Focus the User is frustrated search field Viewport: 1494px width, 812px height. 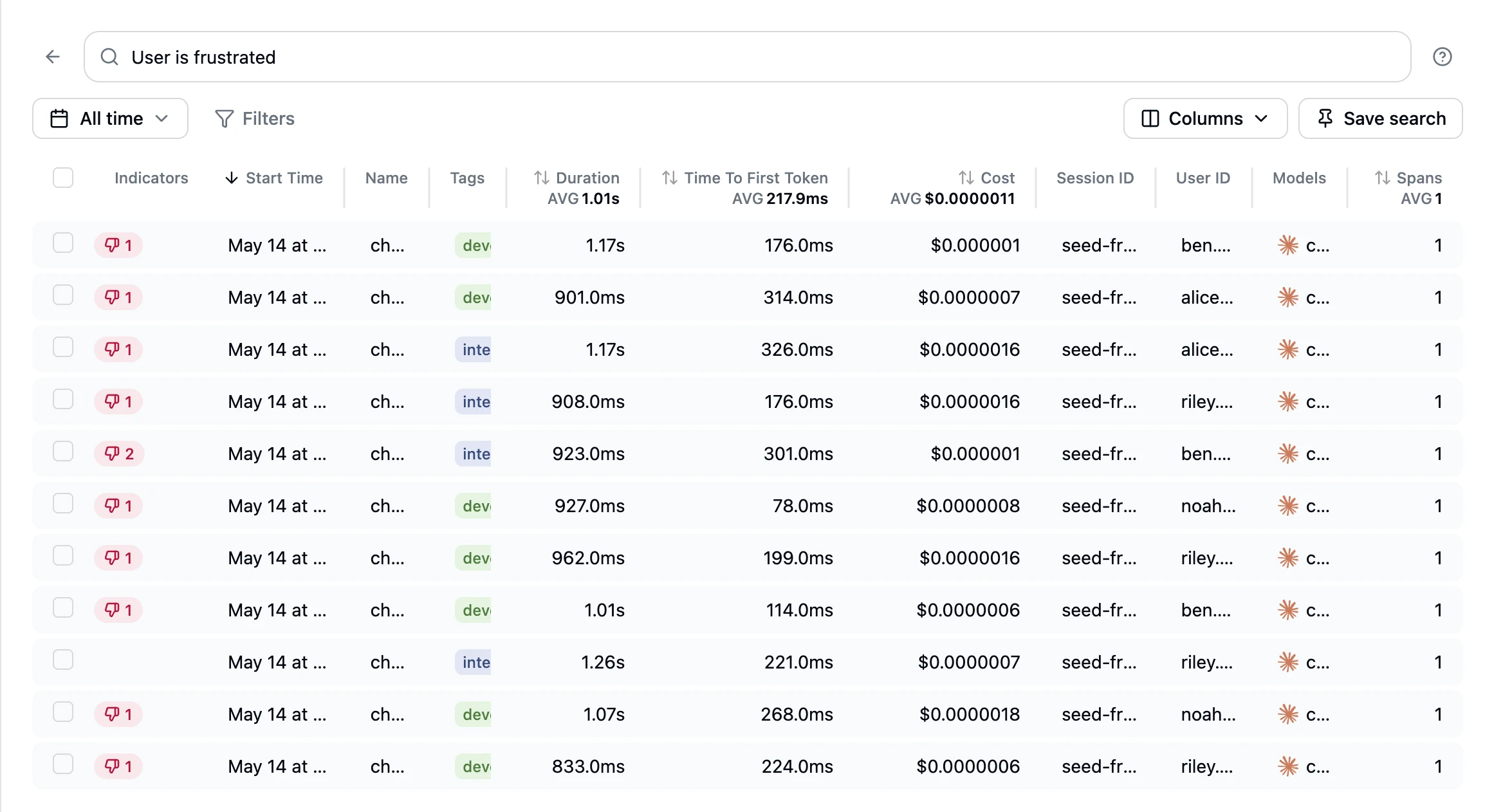click(747, 57)
